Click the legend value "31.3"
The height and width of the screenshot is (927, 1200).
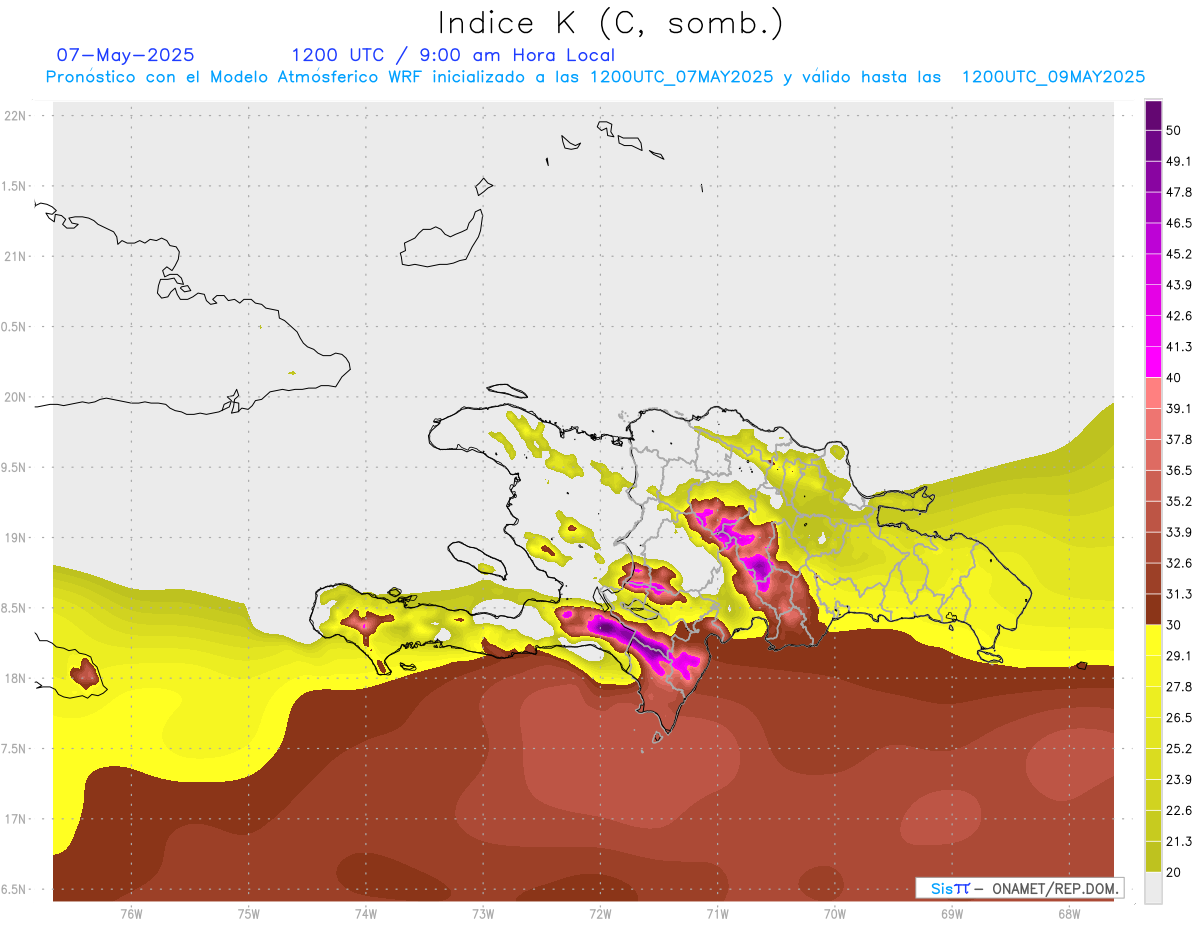(x=1179, y=594)
